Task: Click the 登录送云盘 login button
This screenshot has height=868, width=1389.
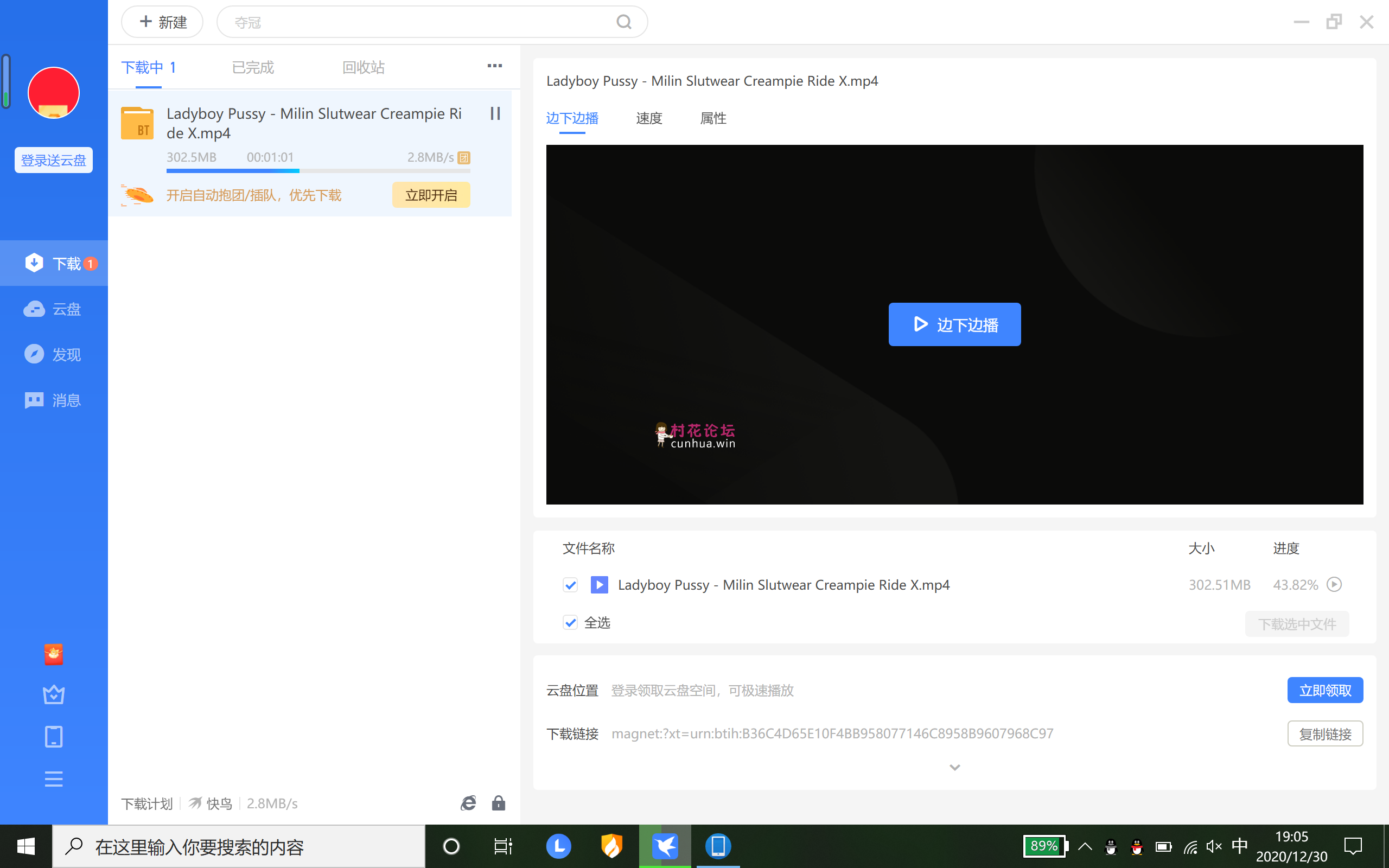Action: 53,160
